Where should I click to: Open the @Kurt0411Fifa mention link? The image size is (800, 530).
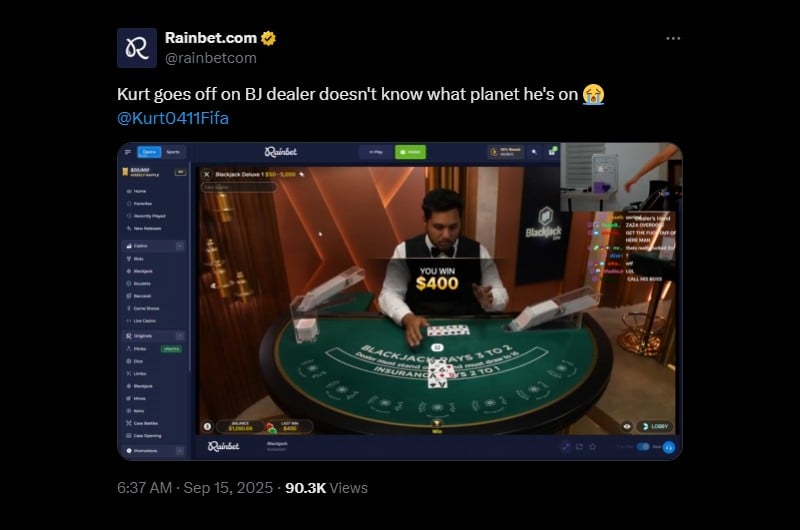(x=172, y=118)
